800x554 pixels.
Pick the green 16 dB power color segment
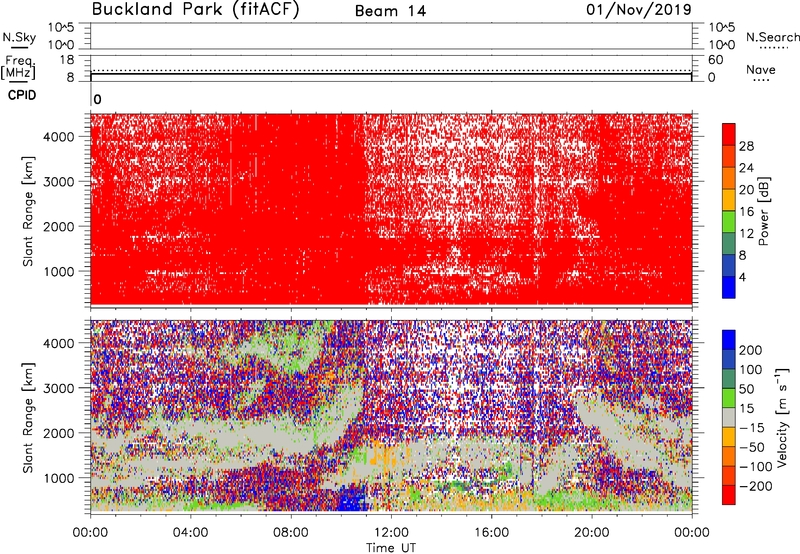coord(729,221)
